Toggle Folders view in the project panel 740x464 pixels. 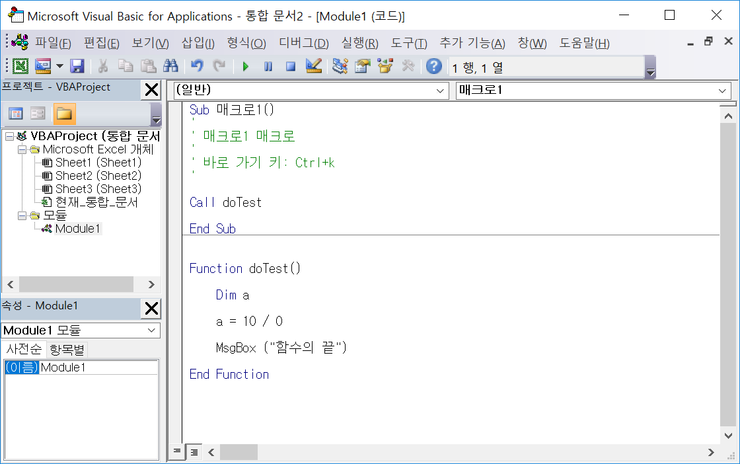[x=65, y=114]
